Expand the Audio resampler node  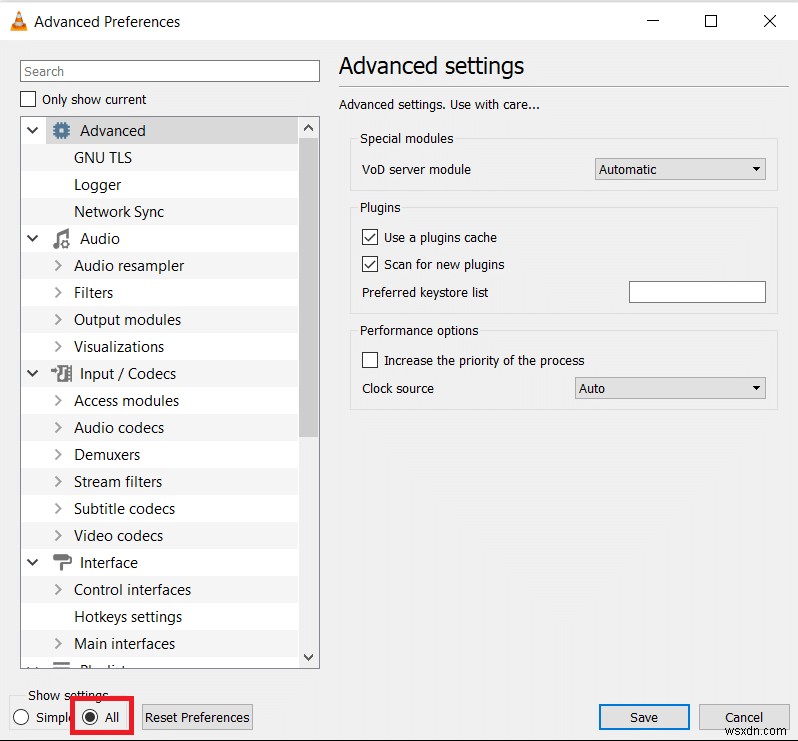[58, 266]
